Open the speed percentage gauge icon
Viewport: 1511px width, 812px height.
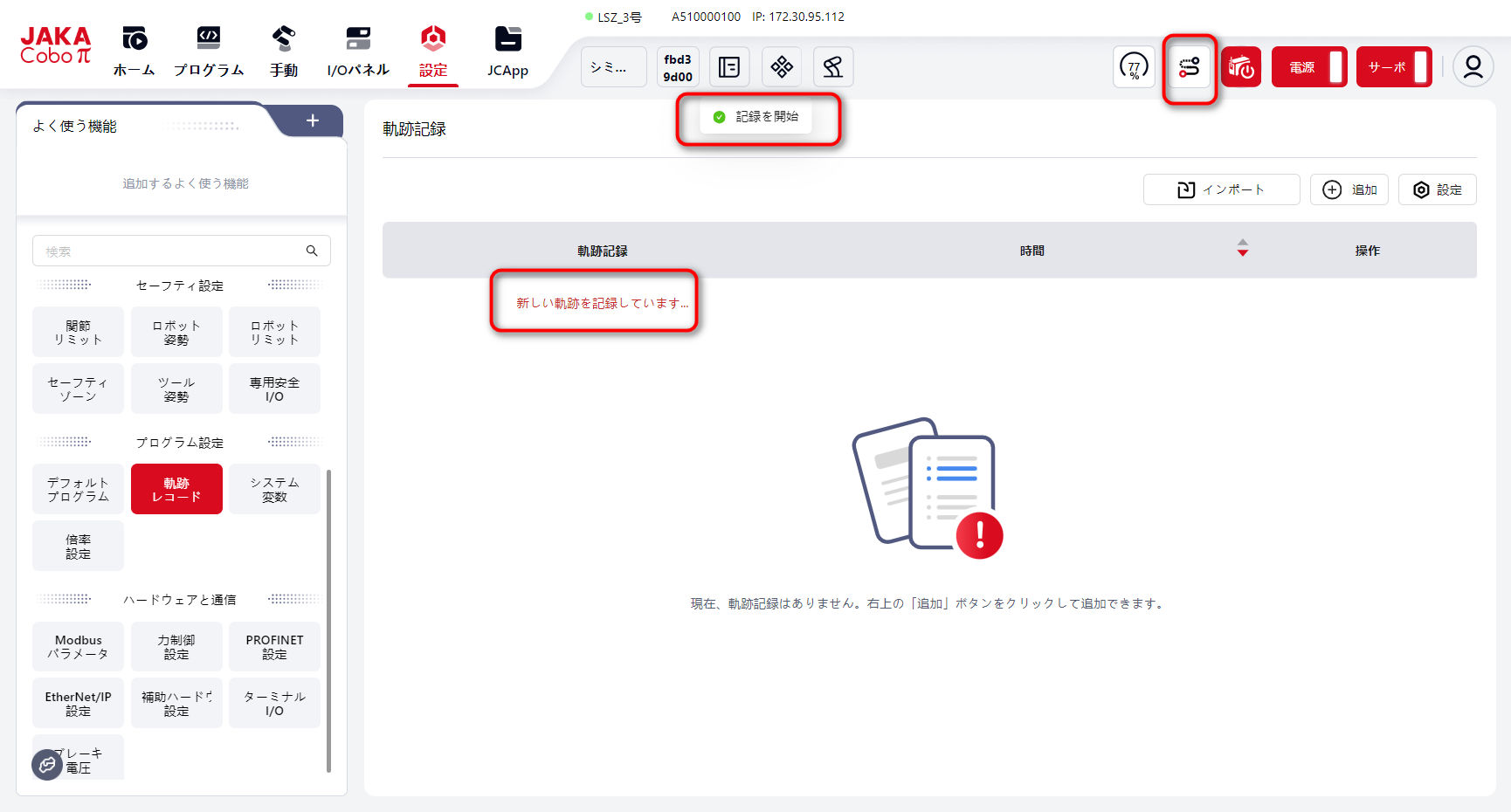pos(1134,67)
